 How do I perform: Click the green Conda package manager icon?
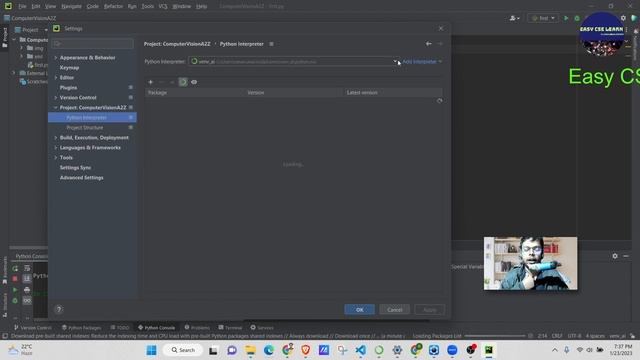click(183, 82)
